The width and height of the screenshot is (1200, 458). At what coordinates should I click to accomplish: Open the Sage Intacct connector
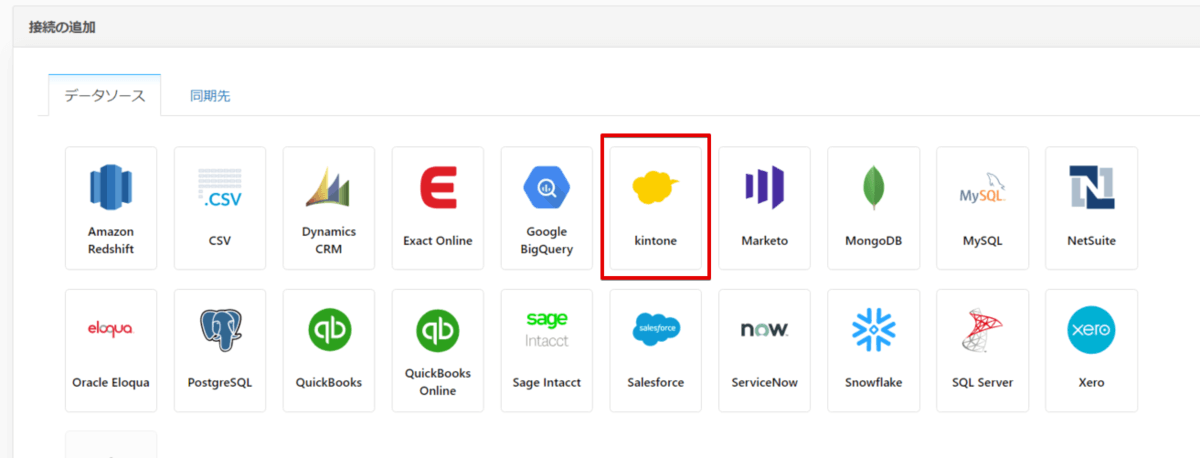[x=547, y=350]
